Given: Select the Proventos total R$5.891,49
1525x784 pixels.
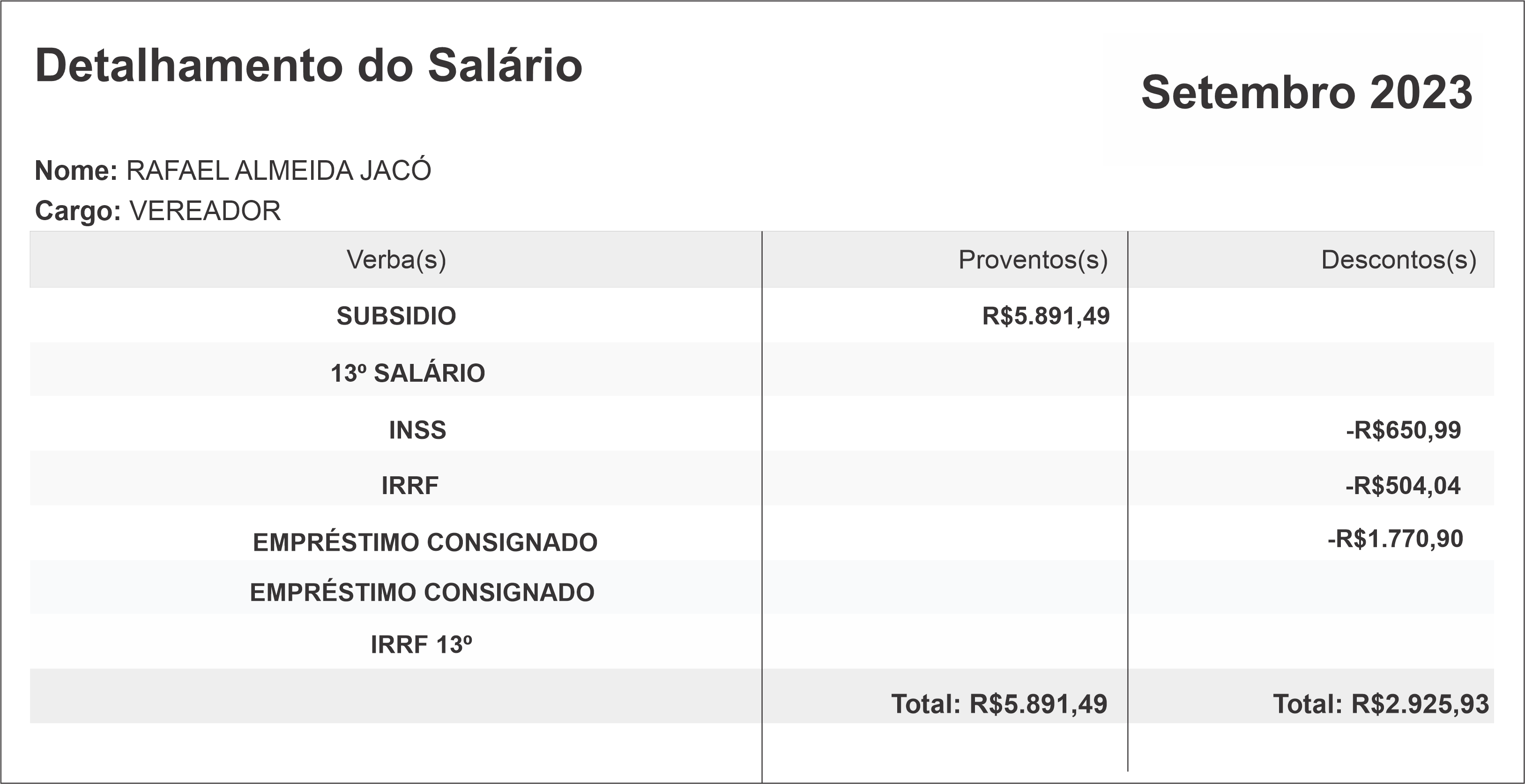Looking at the screenshot, I should 999,704.
